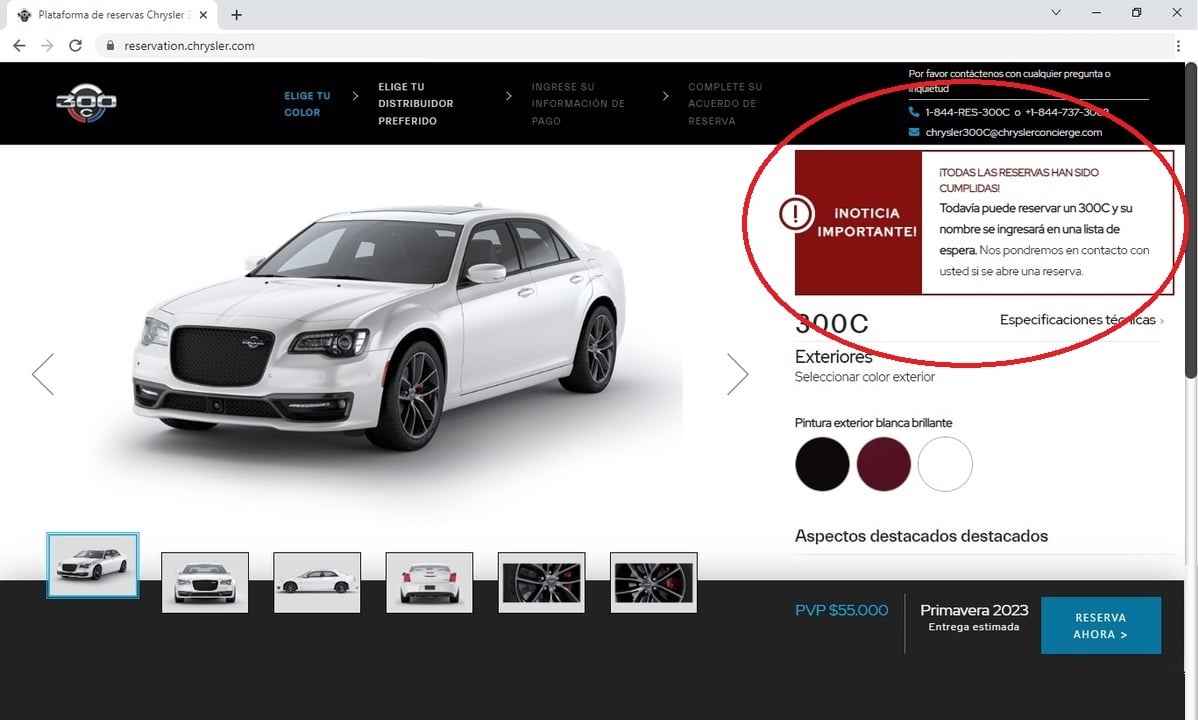Click the PVP $55.000 price text
Viewport: 1198px width, 720px height.
841,610
